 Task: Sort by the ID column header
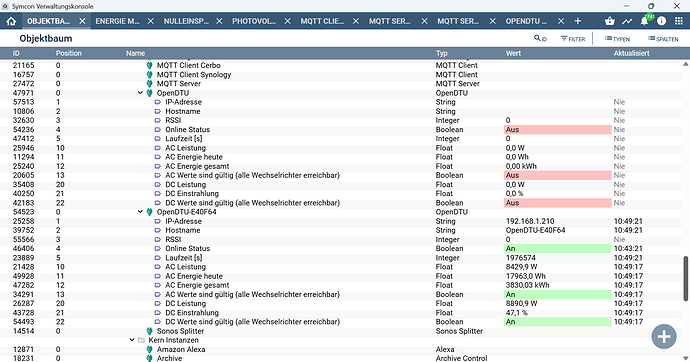[16, 53]
